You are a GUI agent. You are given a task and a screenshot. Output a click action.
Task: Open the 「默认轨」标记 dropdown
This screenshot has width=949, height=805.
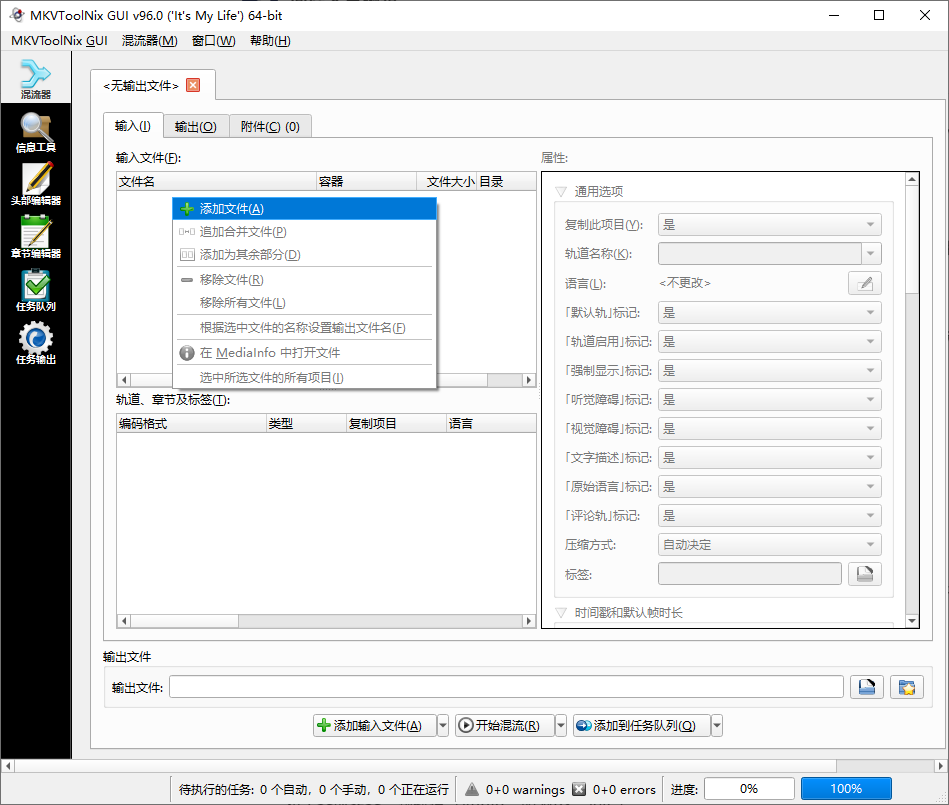(769, 312)
